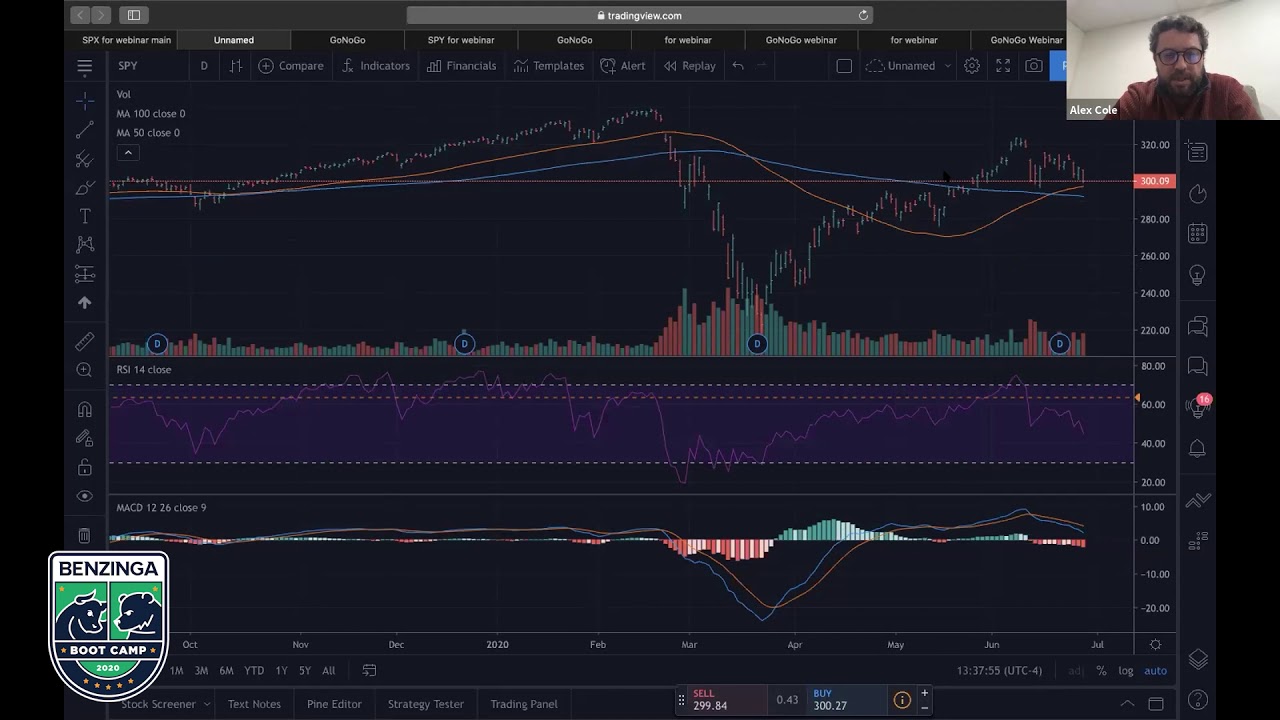Click the trash remove drawings icon
Image resolution: width=1280 pixels, height=720 pixels.
[x=85, y=535]
